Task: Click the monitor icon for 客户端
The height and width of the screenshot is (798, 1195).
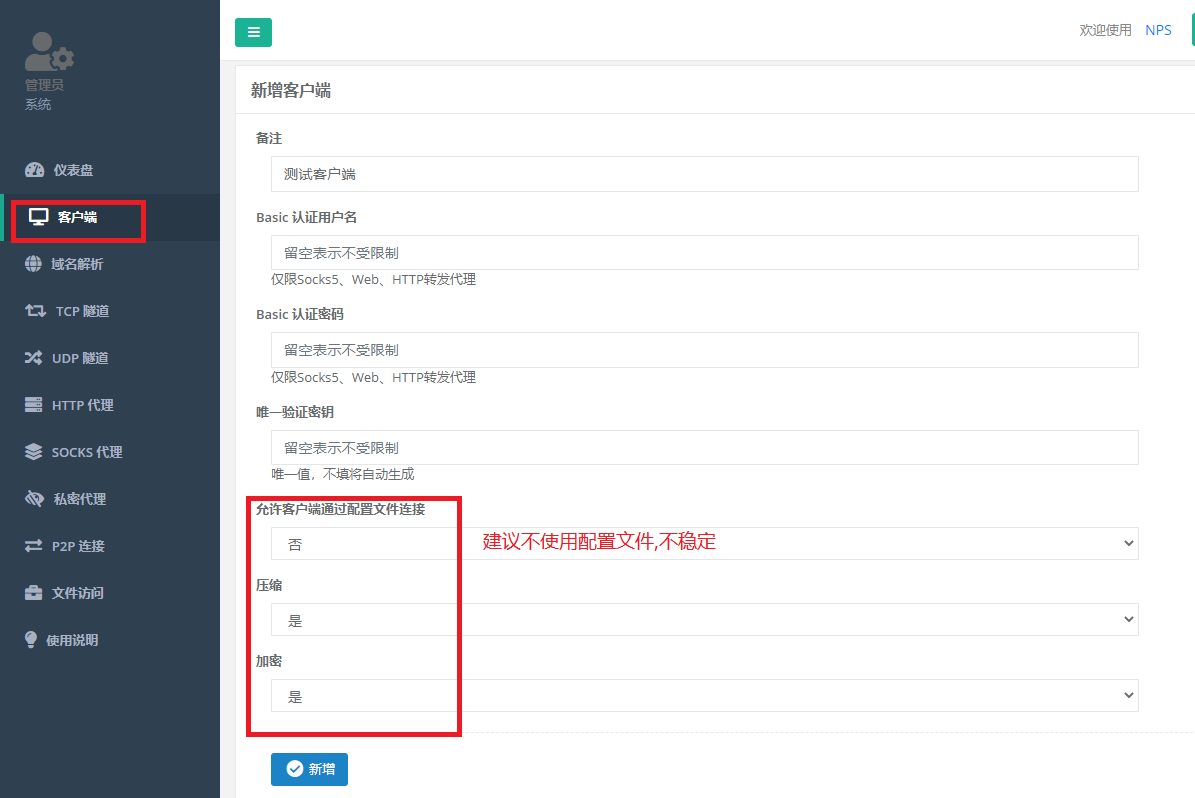Action: click(x=38, y=217)
